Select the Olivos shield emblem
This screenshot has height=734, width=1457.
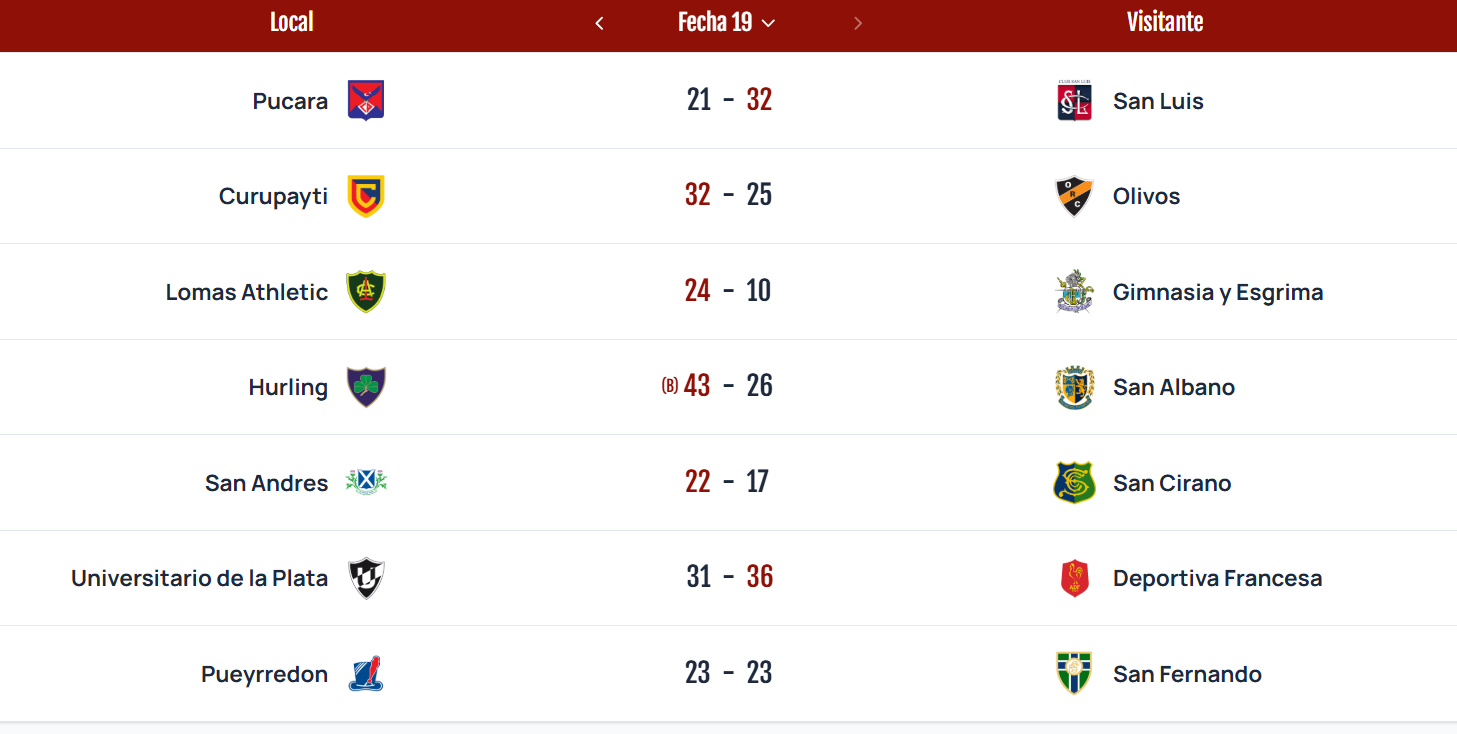tap(1075, 196)
